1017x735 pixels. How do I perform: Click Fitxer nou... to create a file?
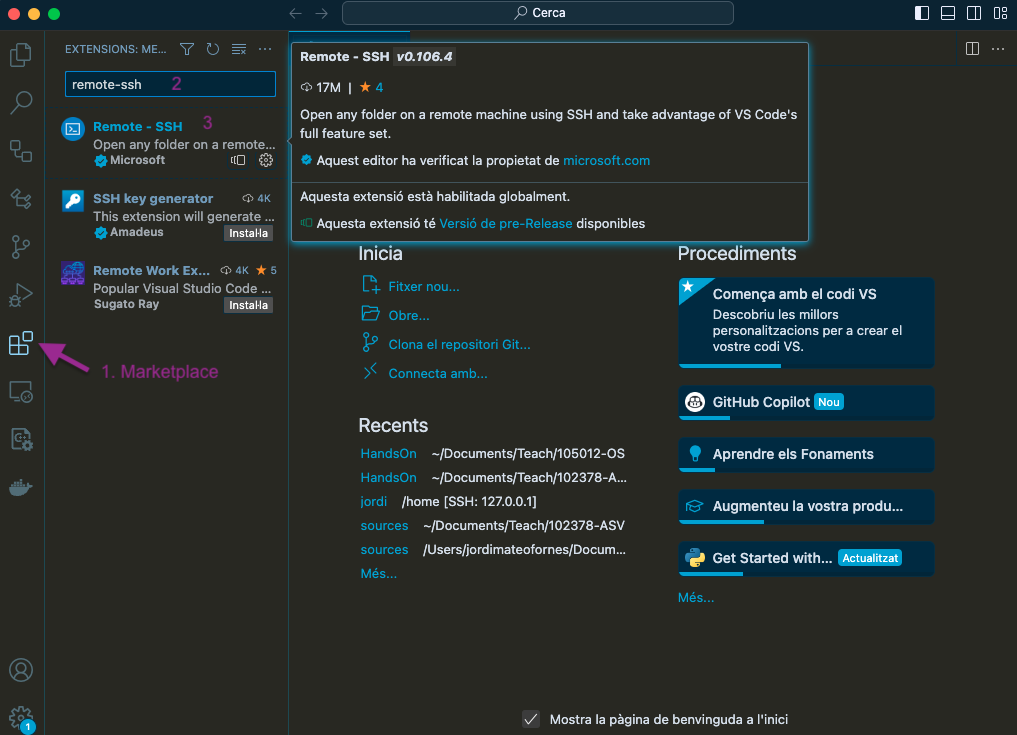pyautogui.click(x=424, y=287)
